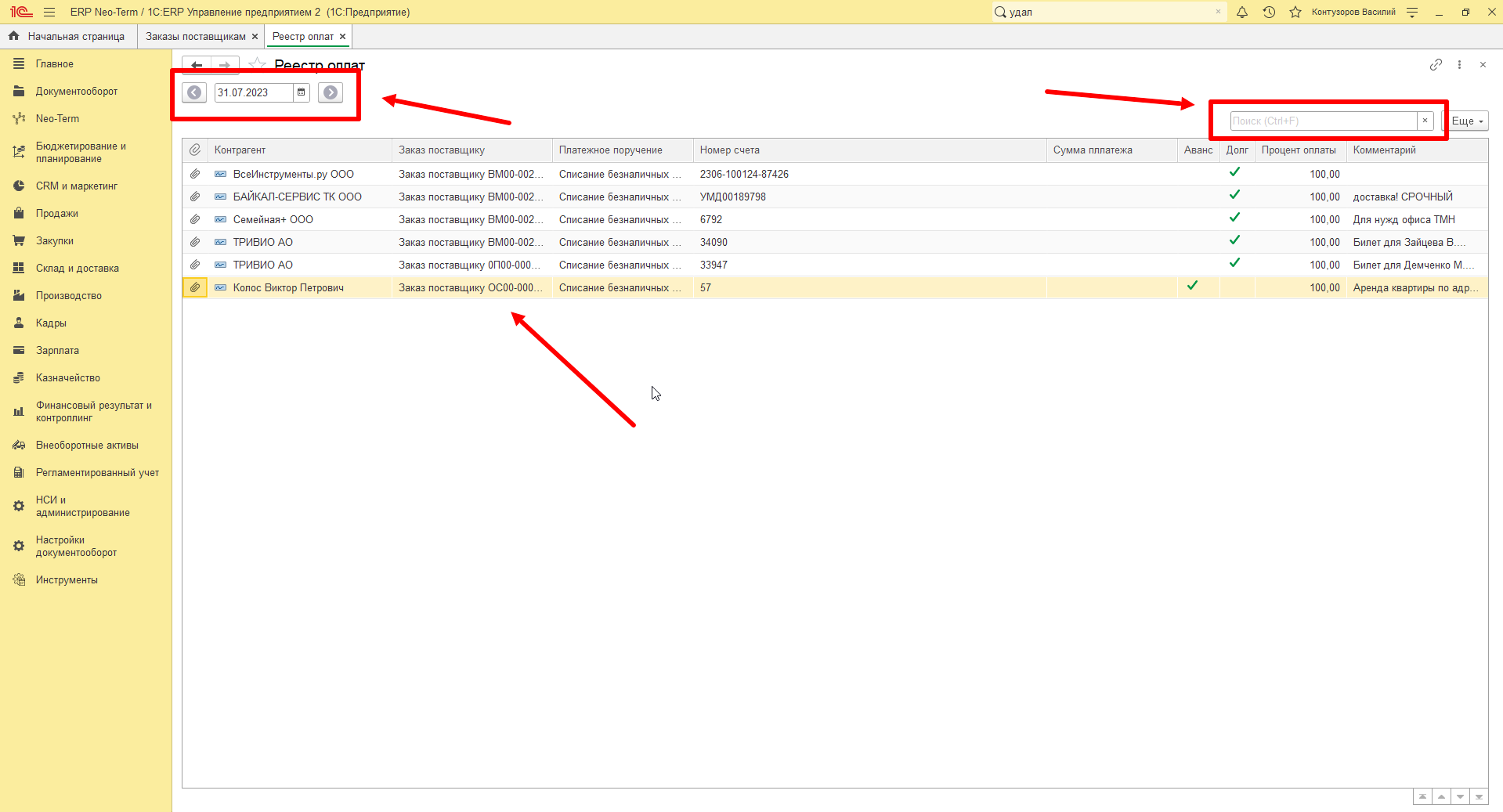Image resolution: width=1503 pixels, height=812 pixels.
Task: Toggle Долг checkmark for Семейная+ ООО
Action: 1234,218
